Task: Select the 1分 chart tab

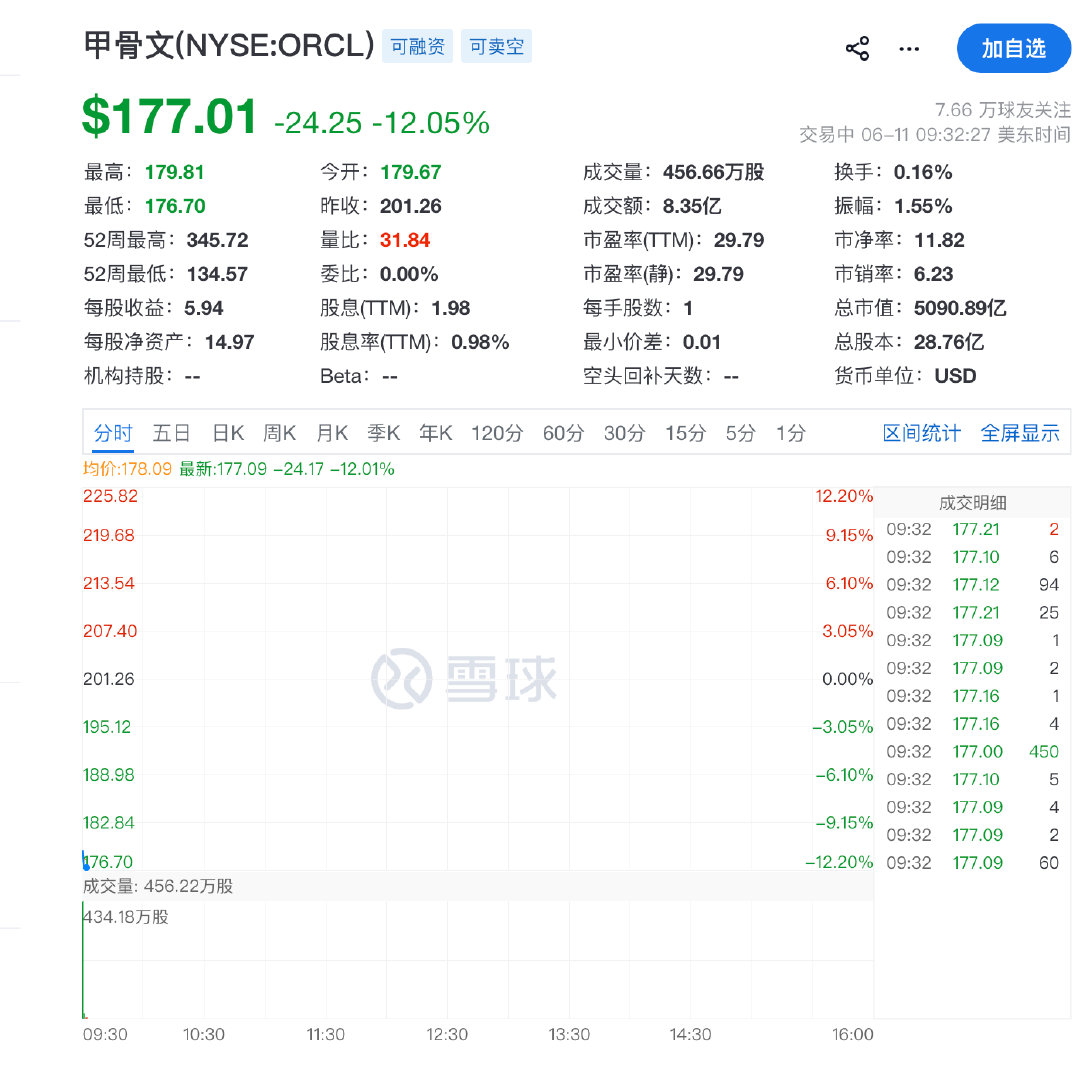Action: point(790,433)
